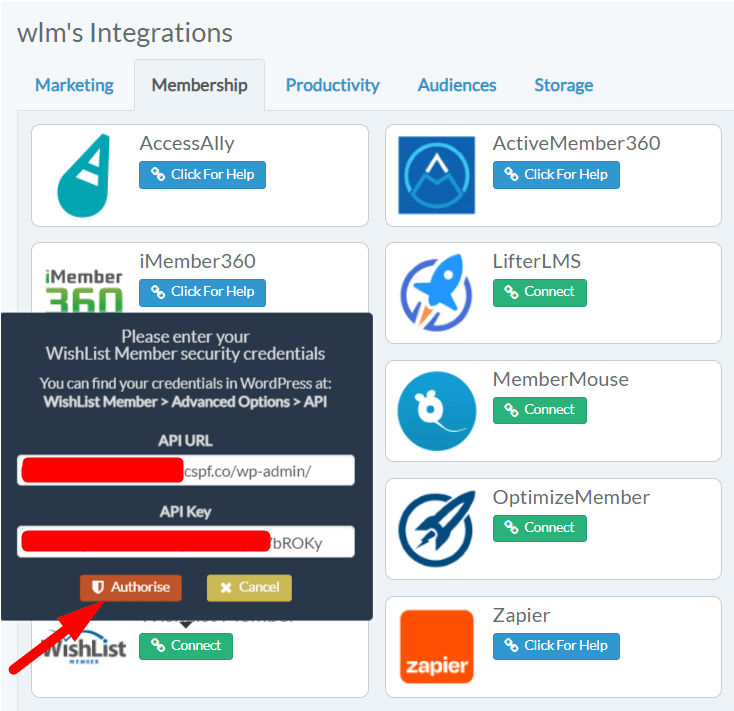Click the LifterLMS title text

coord(536,261)
